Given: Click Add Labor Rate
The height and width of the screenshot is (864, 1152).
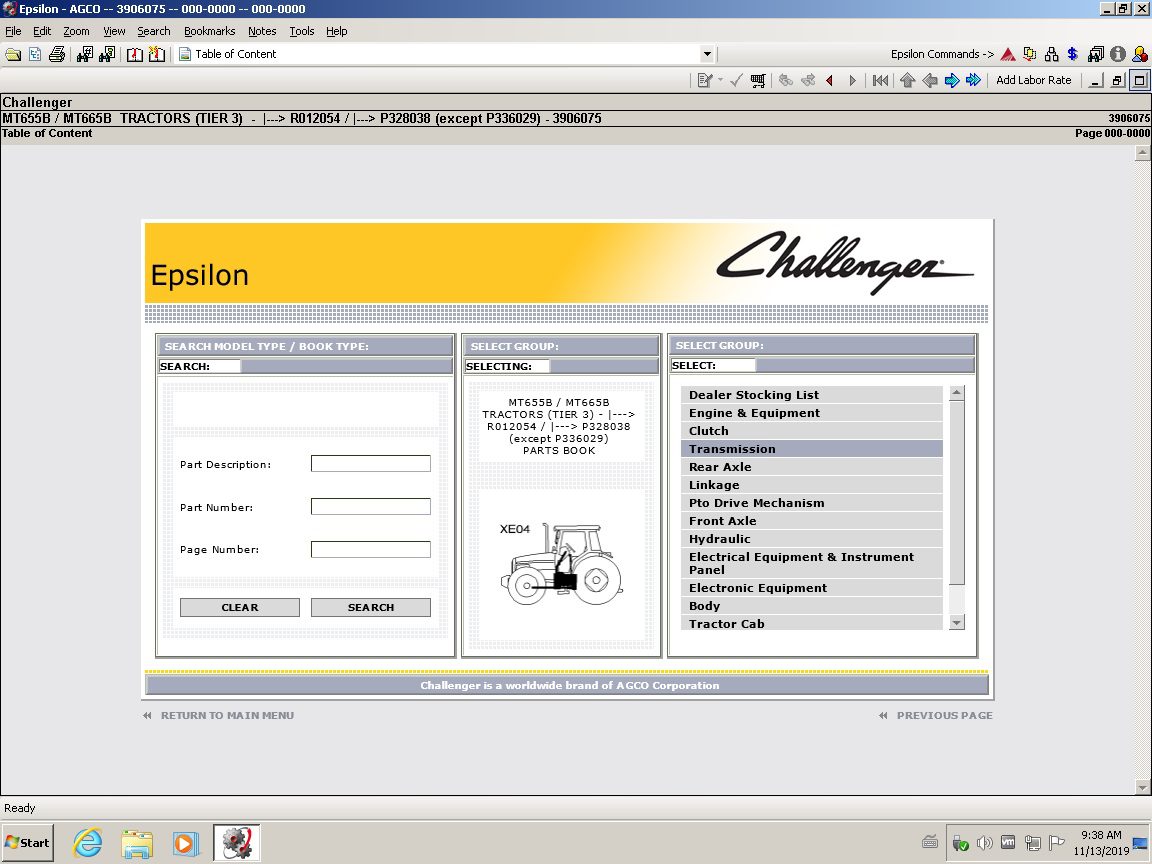Looking at the screenshot, I should [1033, 80].
